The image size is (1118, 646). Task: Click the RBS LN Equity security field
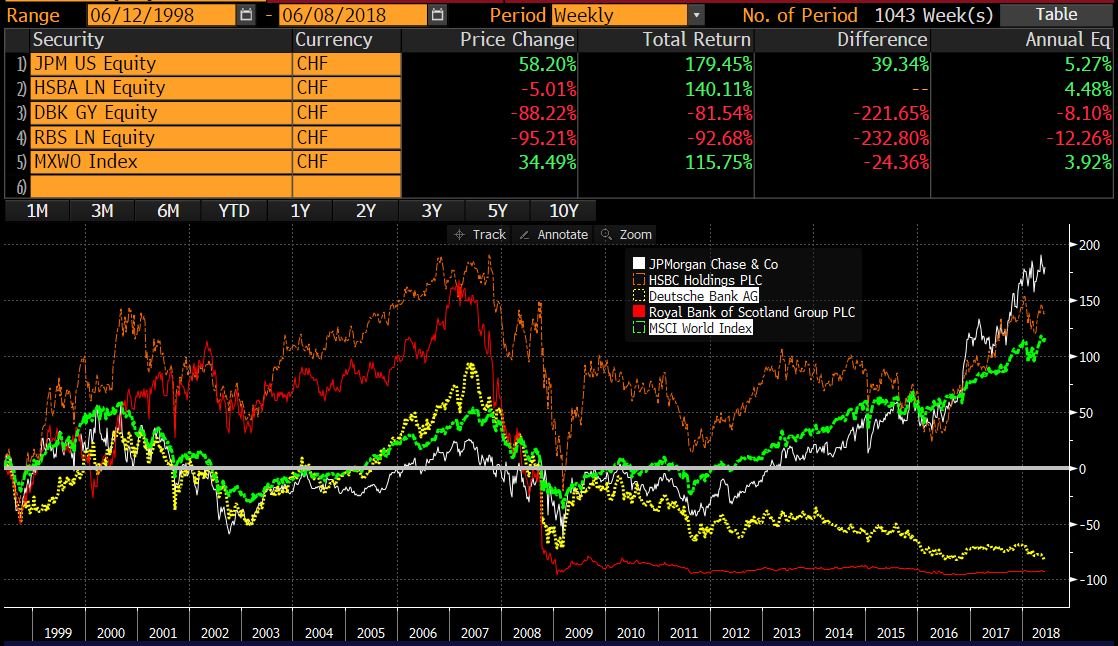(161, 137)
